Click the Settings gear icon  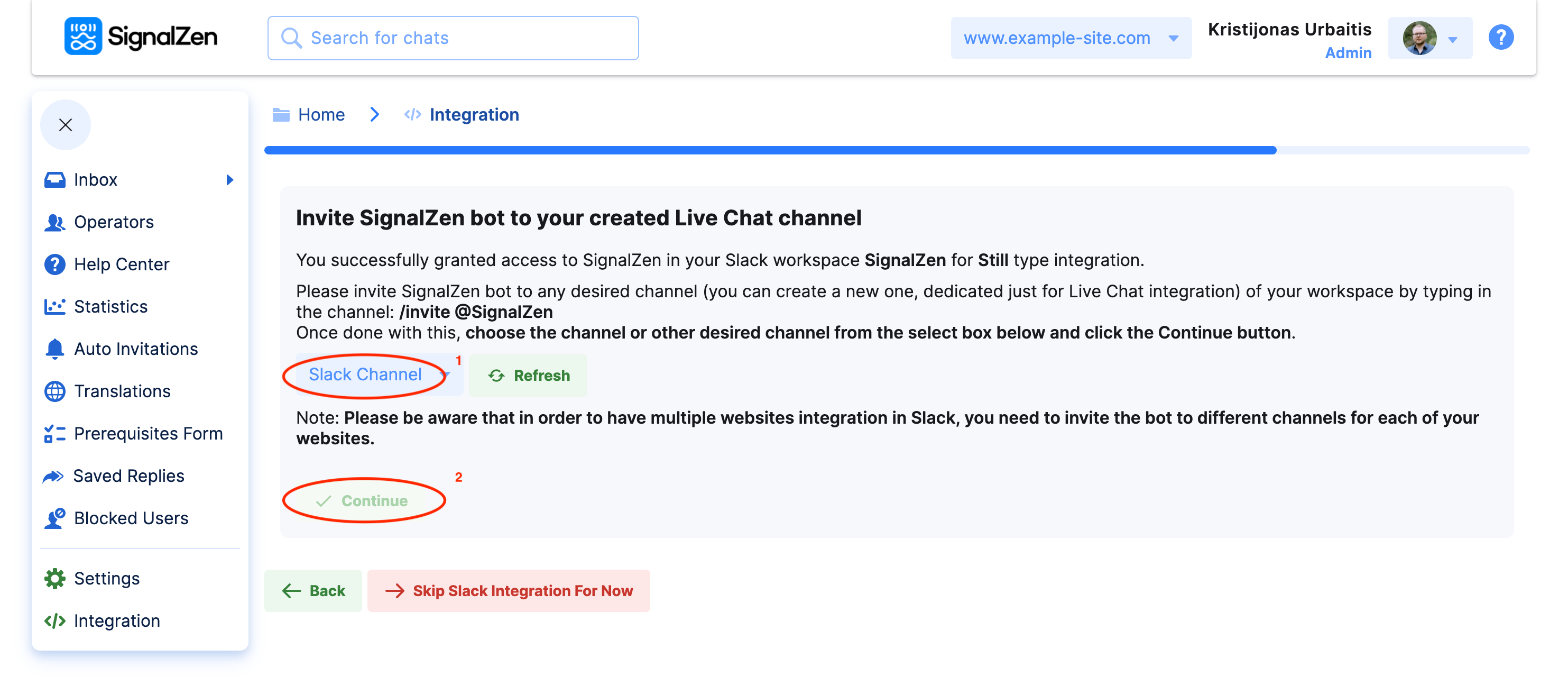(55, 578)
